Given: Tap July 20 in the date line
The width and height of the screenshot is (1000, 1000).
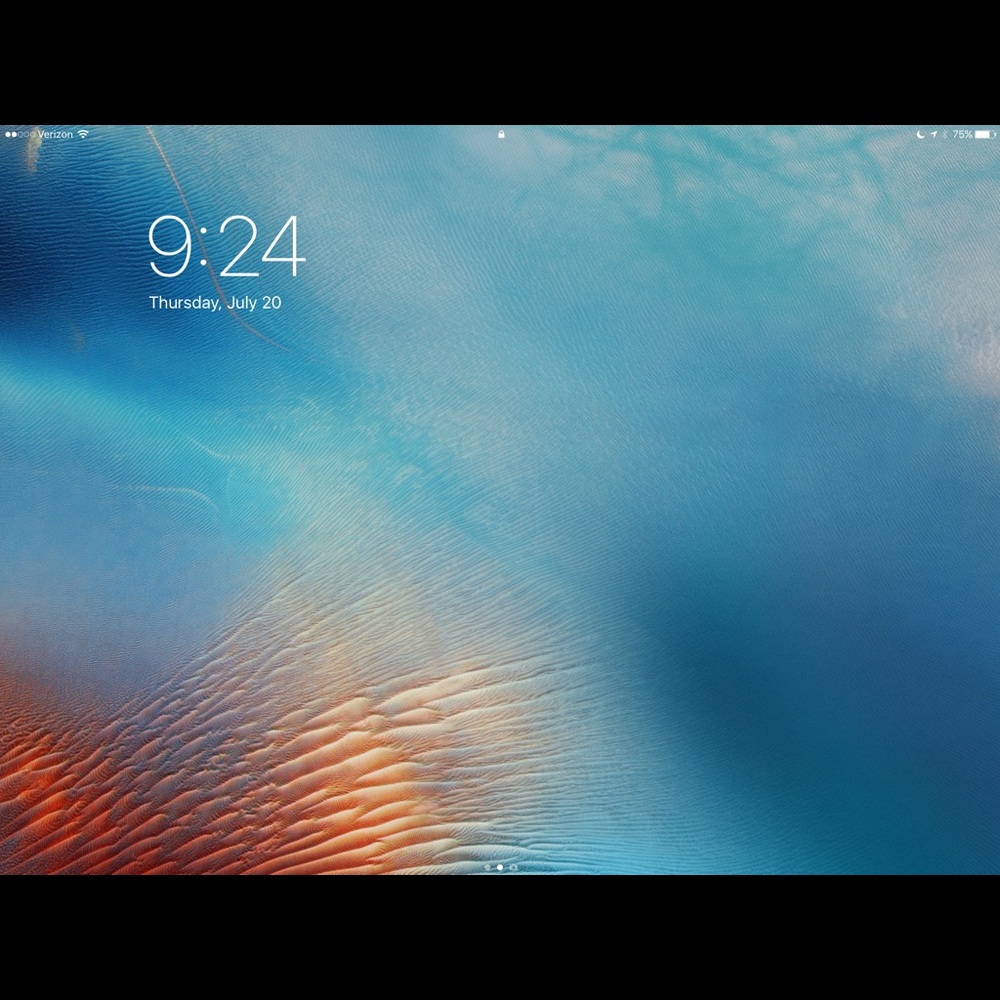Looking at the screenshot, I should (x=254, y=303).
